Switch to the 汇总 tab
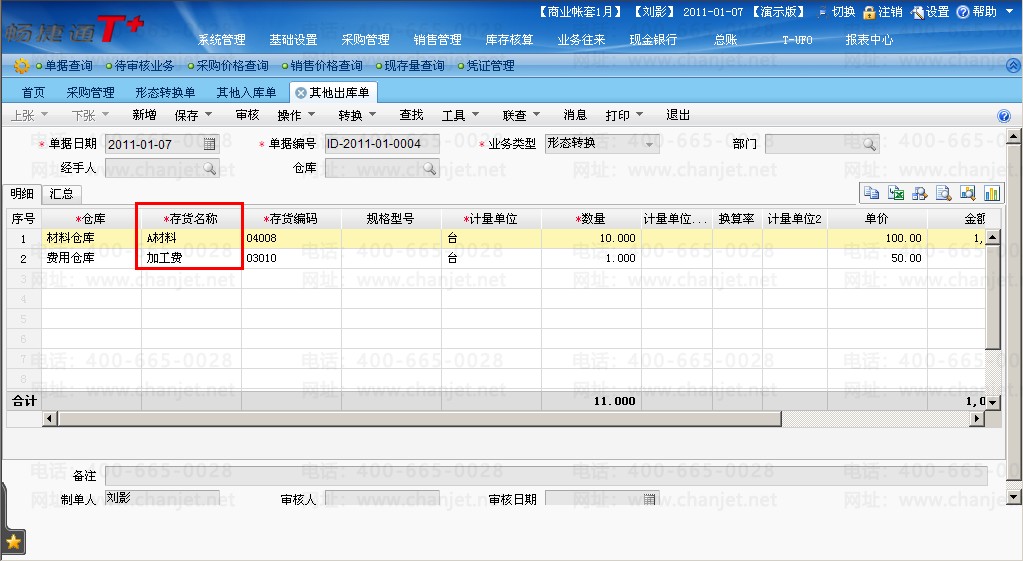 coord(61,194)
